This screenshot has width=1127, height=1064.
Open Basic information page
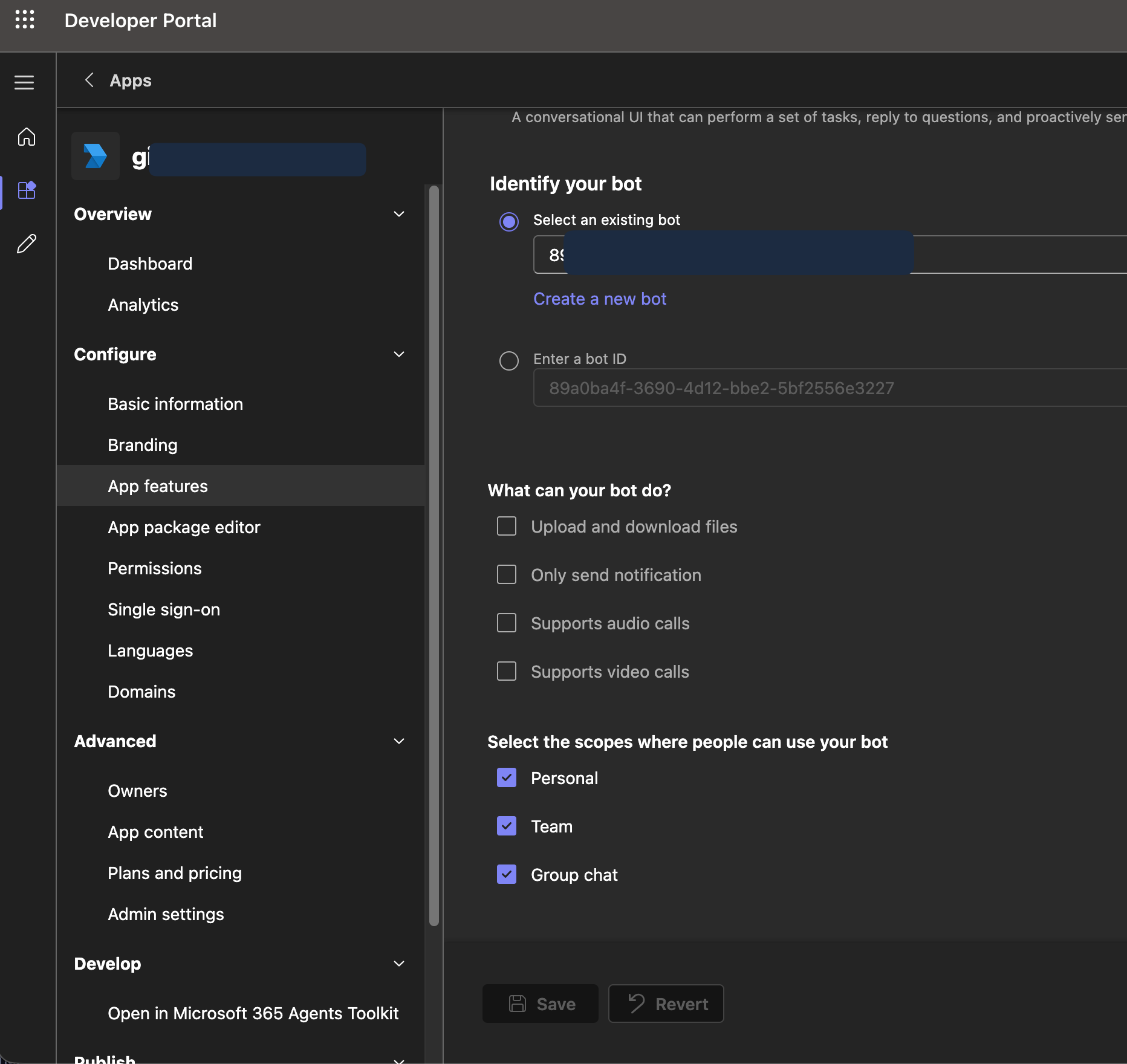[x=175, y=404]
